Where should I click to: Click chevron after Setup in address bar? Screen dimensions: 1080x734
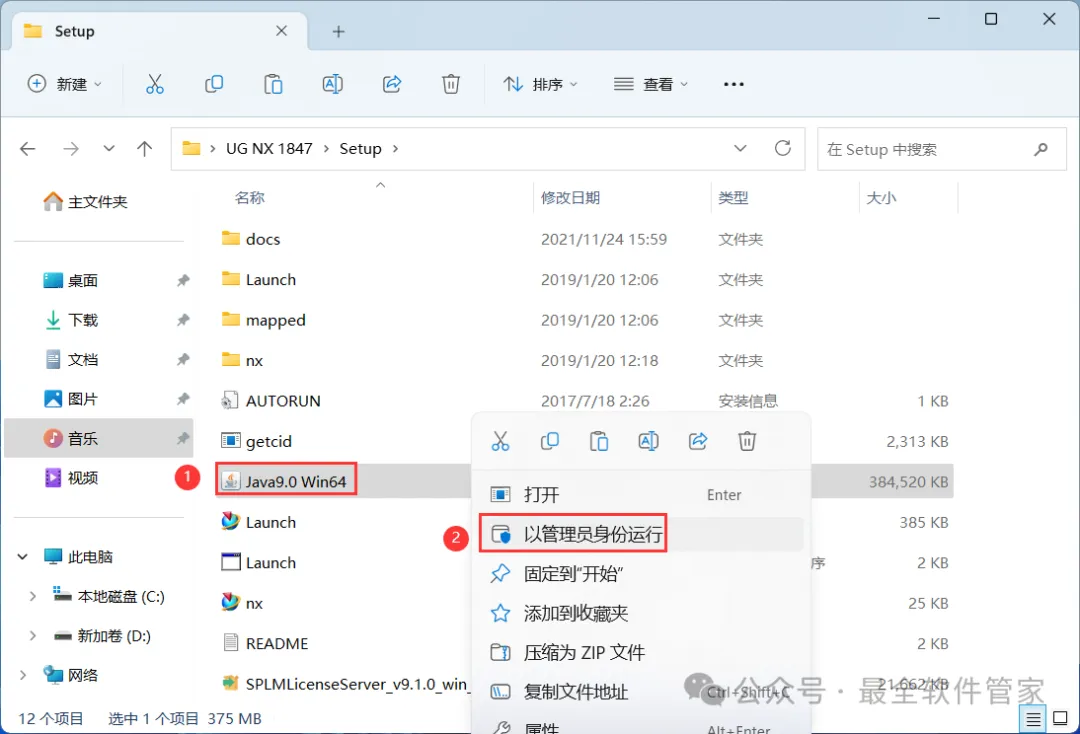[395, 149]
